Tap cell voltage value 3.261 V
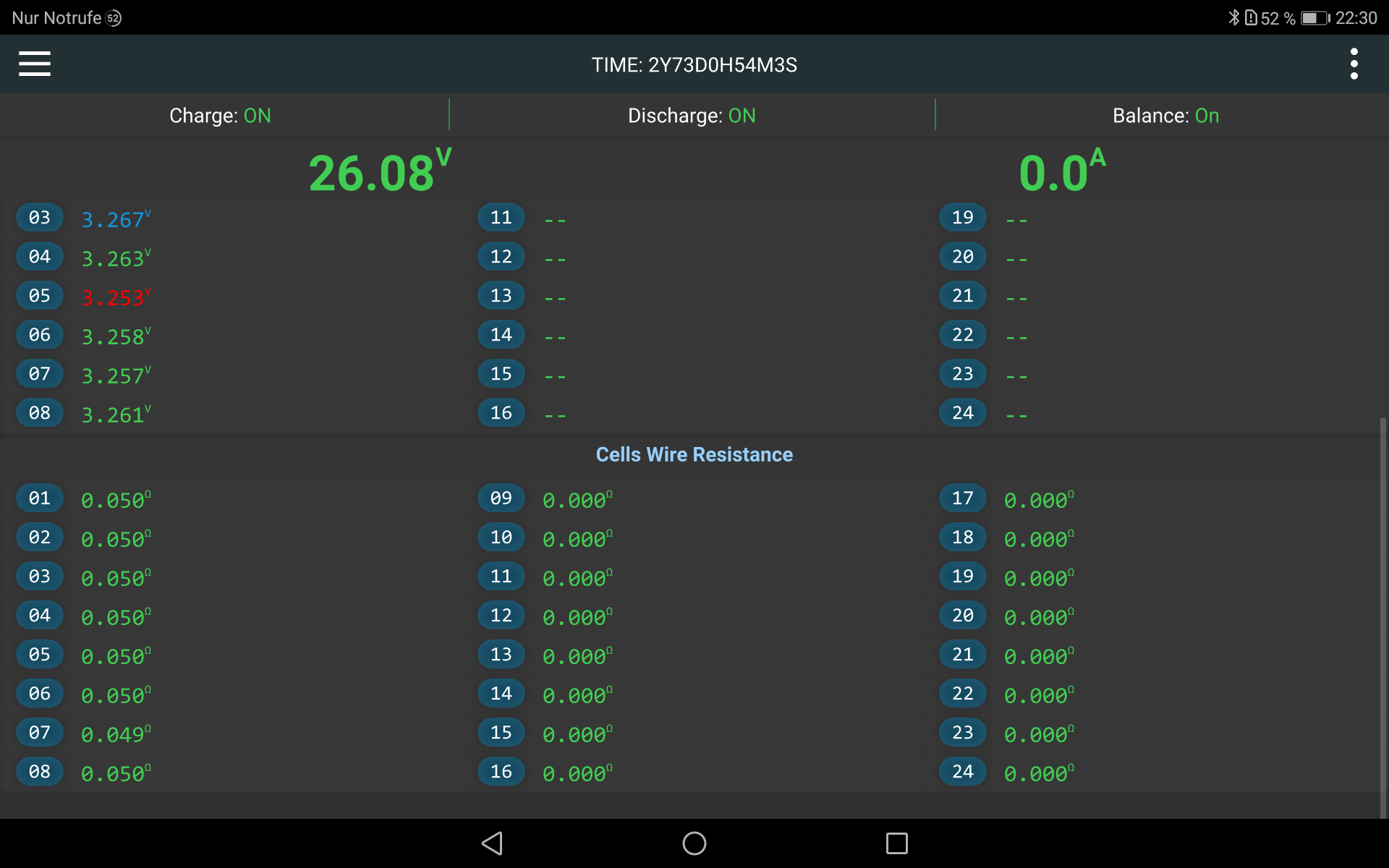 click(116, 414)
